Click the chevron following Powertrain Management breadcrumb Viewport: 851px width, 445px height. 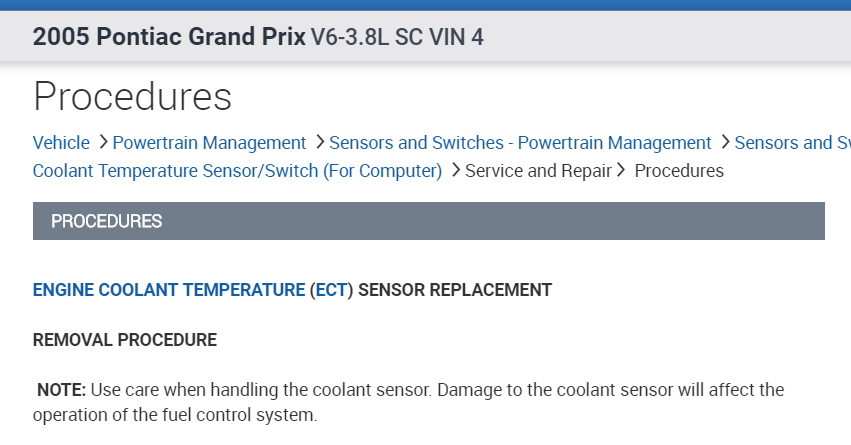[x=319, y=143]
